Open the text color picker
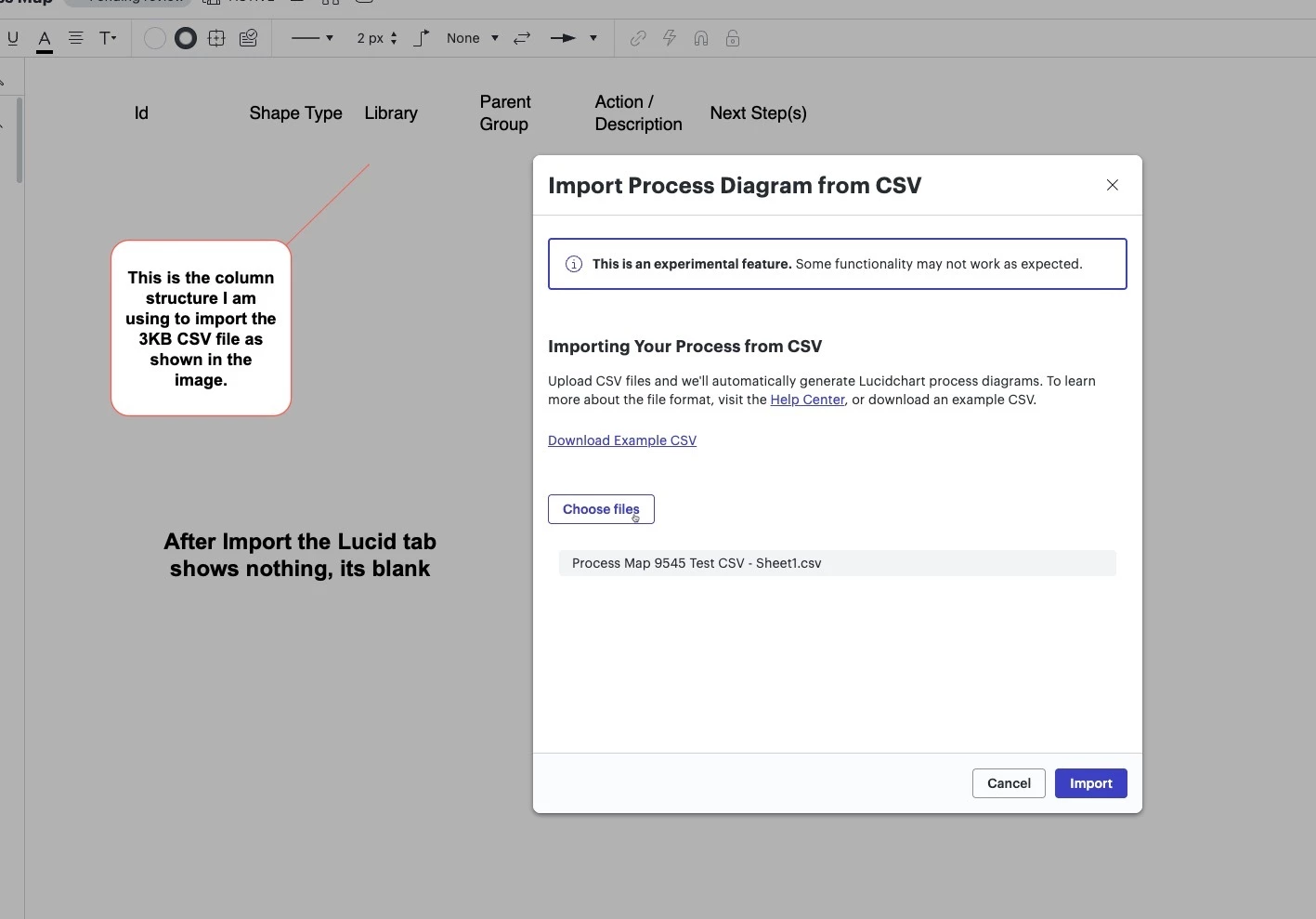 pyautogui.click(x=44, y=39)
